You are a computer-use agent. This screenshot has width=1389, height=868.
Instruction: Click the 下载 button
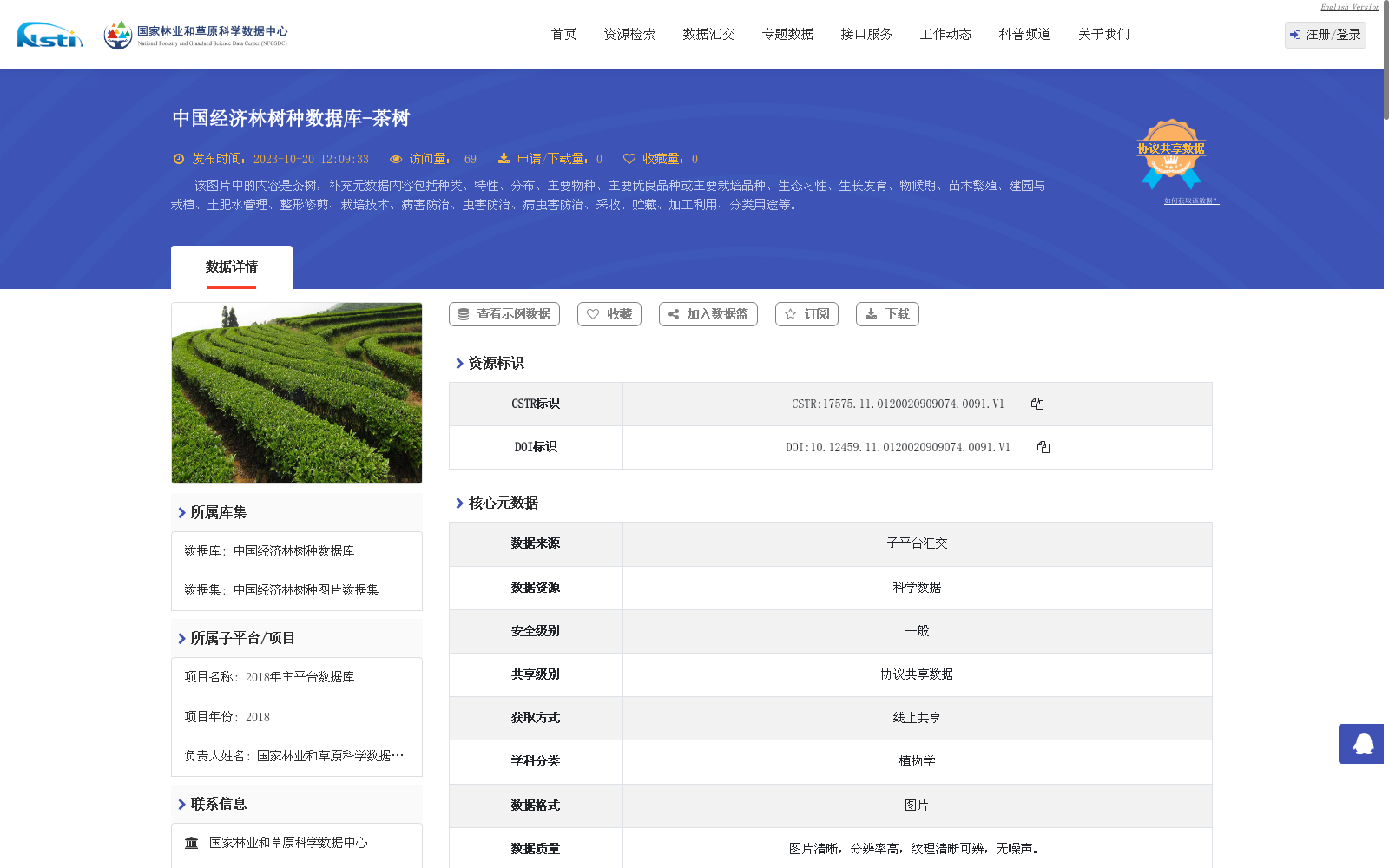887,314
